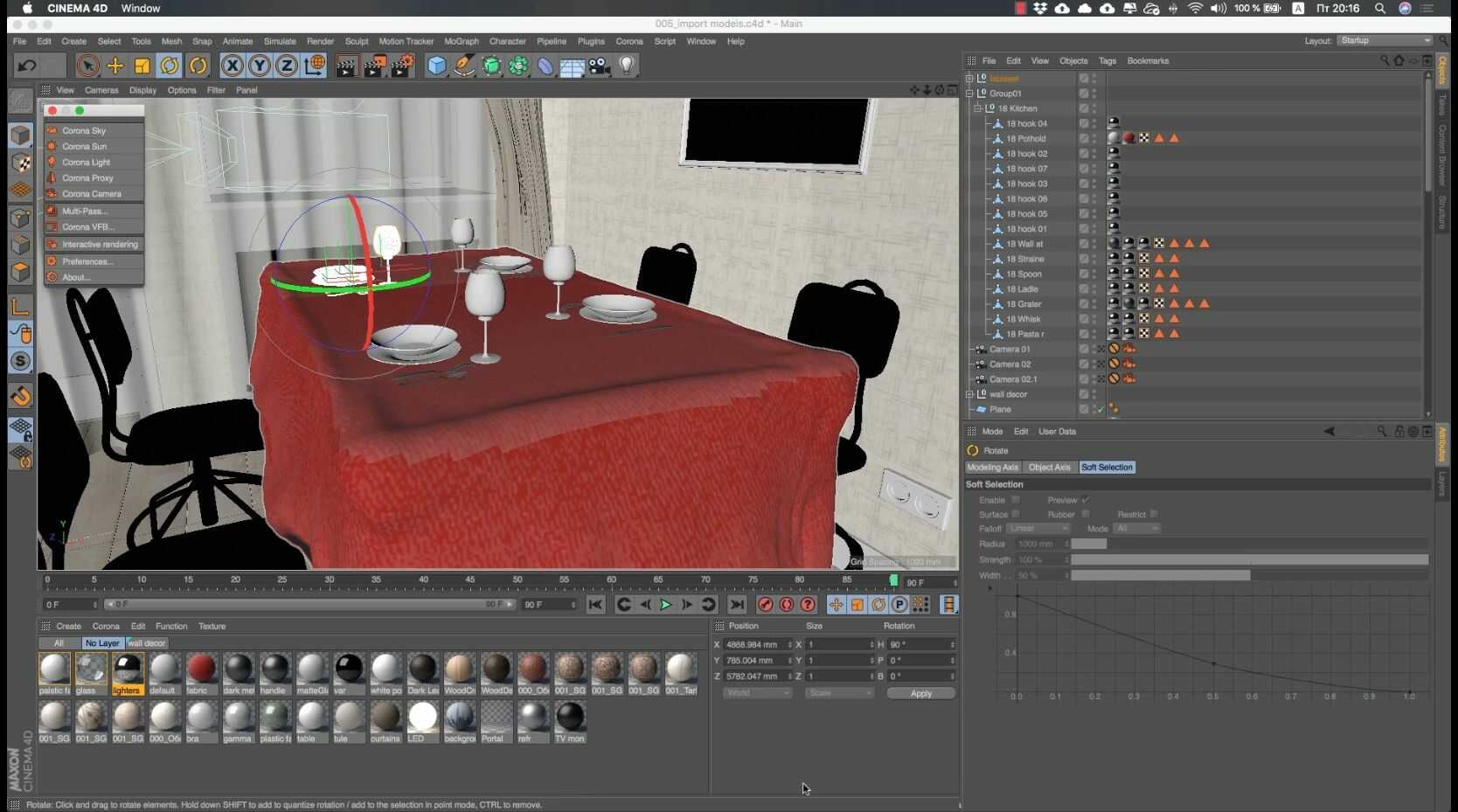The height and width of the screenshot is (812, 1458).
Task: Add a Cube primitive object
Action: 436,66
